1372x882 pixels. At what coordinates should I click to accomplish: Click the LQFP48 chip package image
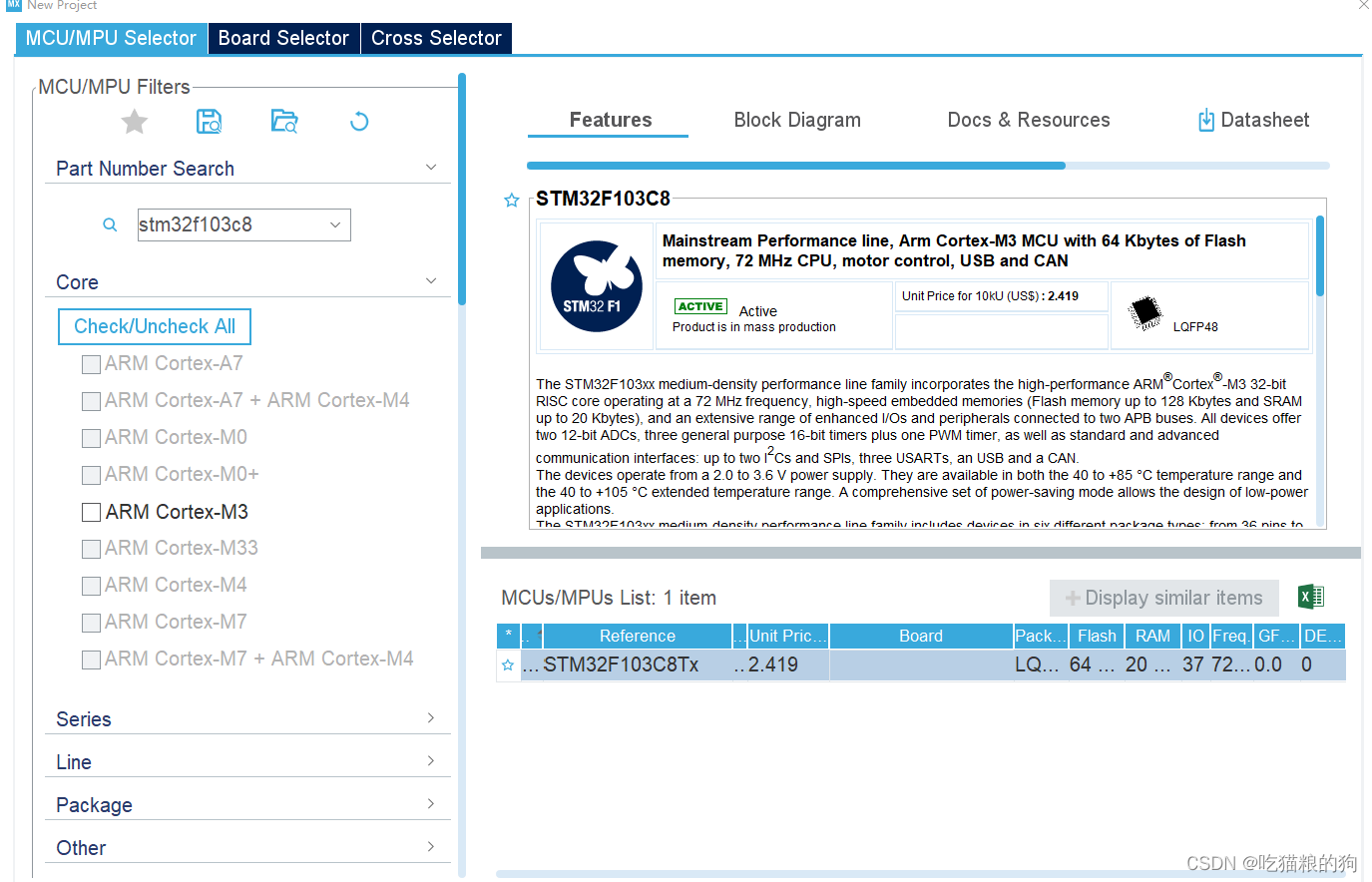1145,313
